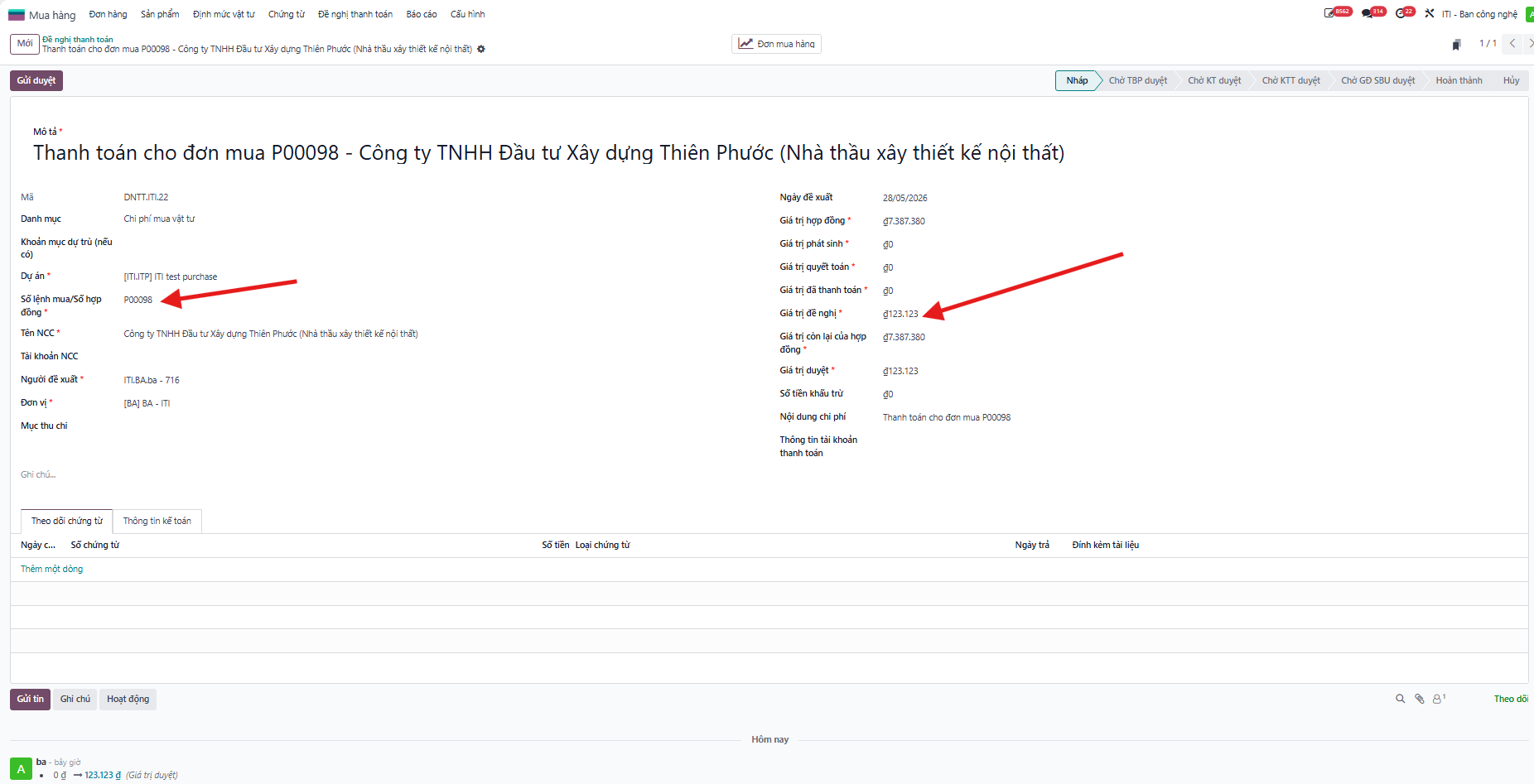This screenshot has height=784, width=1534.
Task: Open the ITI - Ban công nghệ company switcher
Action: tap(1479, 14)
